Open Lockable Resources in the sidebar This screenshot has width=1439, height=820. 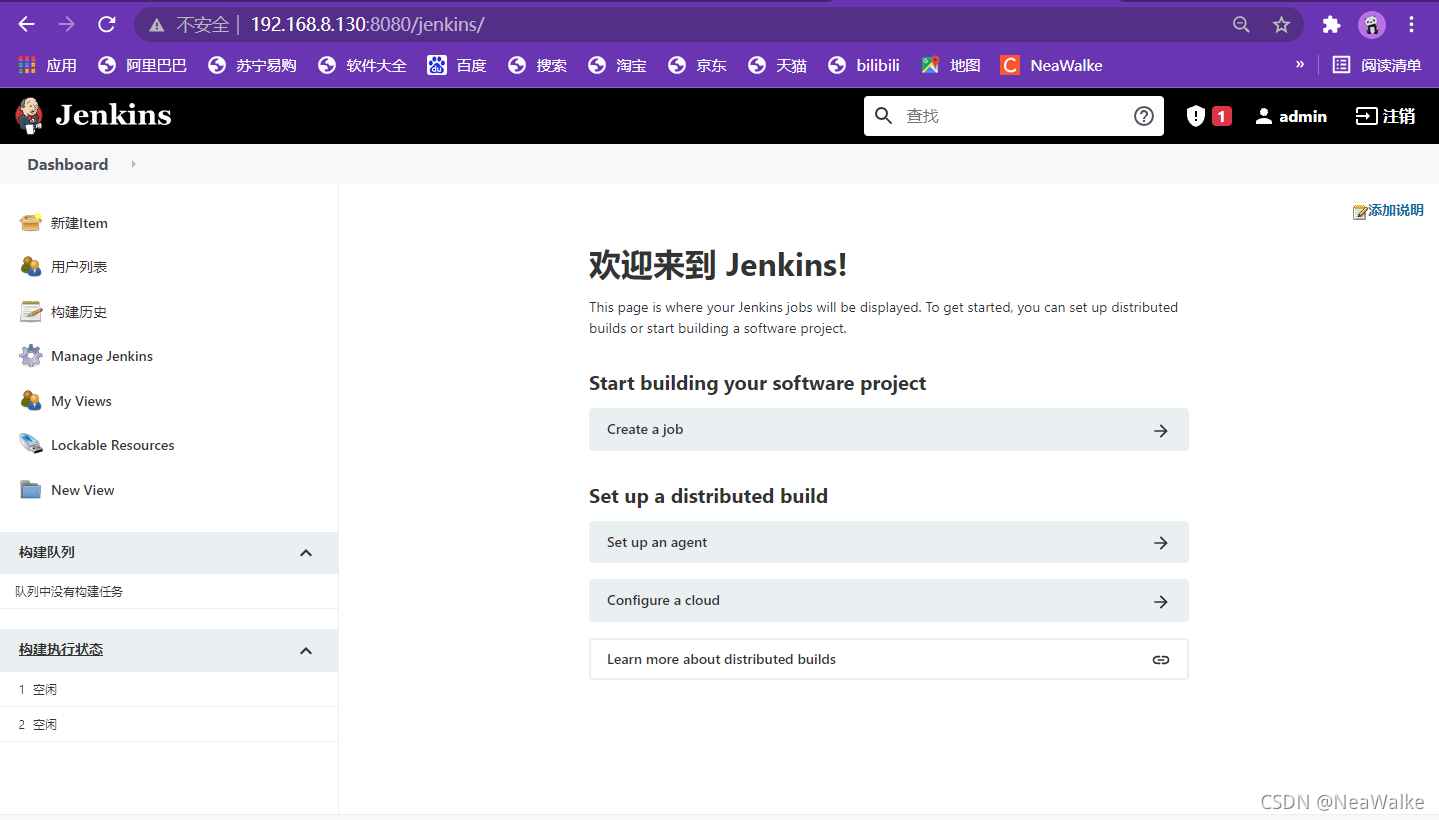point(113,445)
